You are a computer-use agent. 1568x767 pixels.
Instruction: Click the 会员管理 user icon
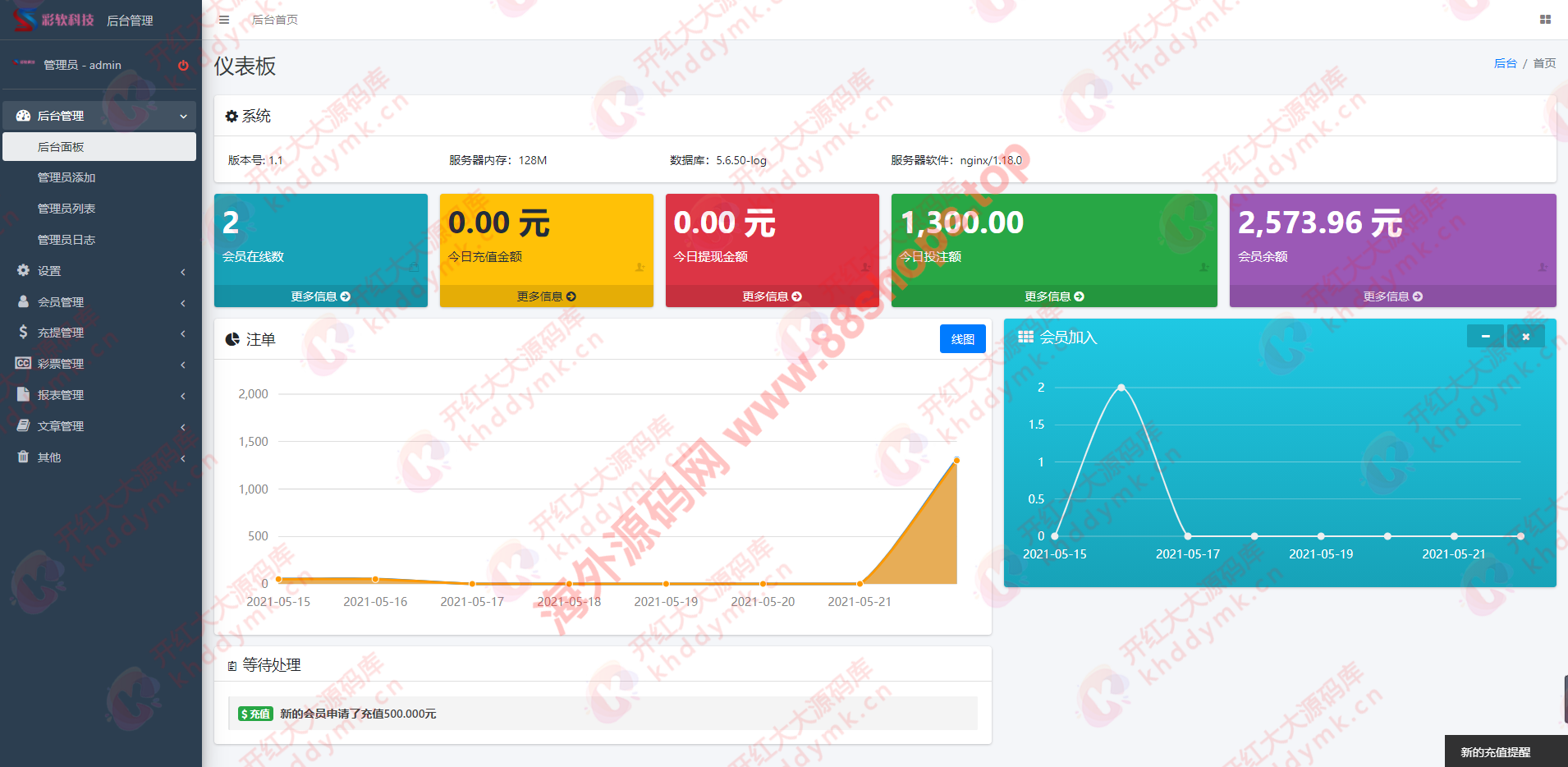tap(23, 301)
